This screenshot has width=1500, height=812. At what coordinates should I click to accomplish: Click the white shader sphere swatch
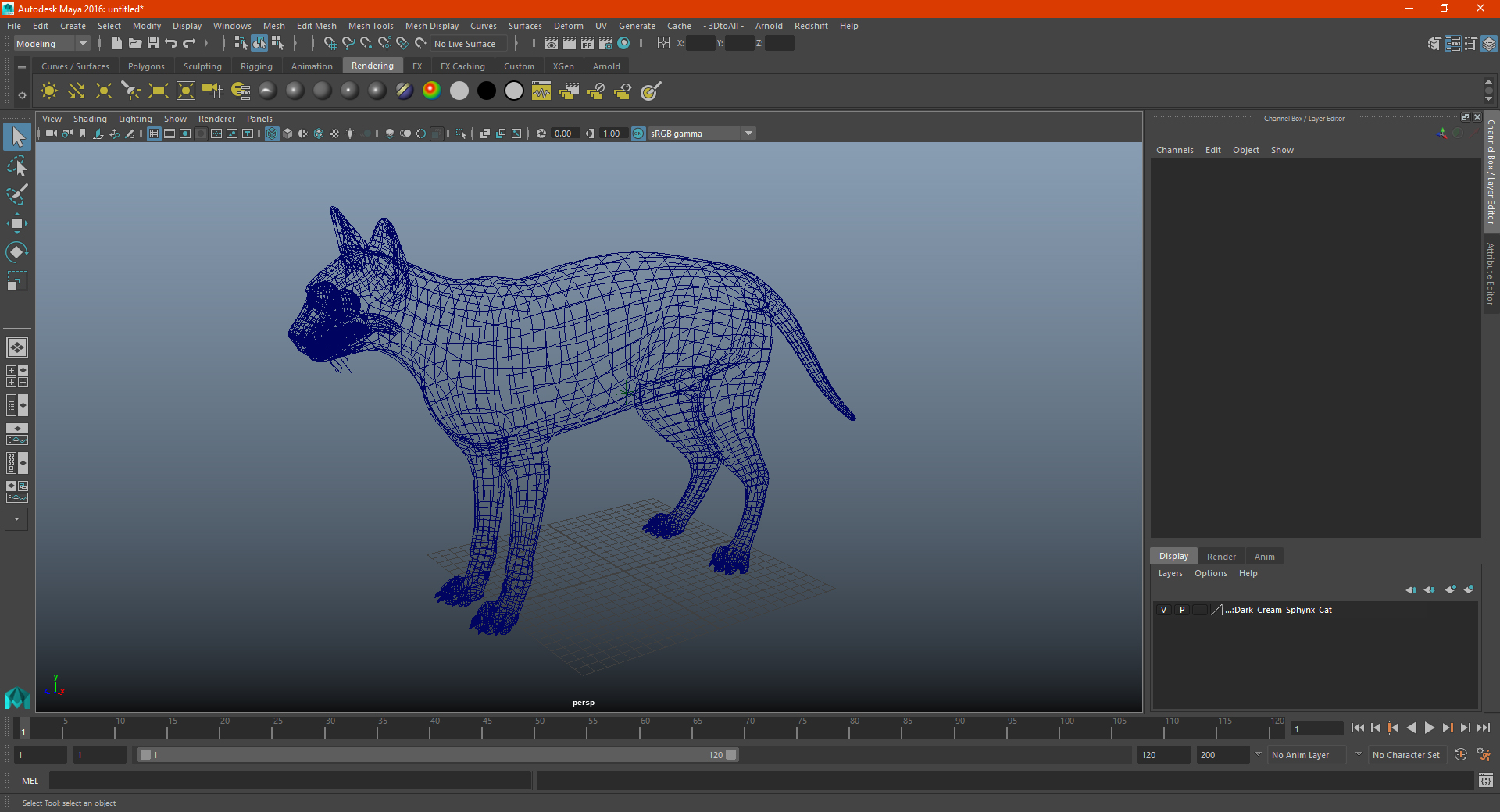tap(459, 91)
